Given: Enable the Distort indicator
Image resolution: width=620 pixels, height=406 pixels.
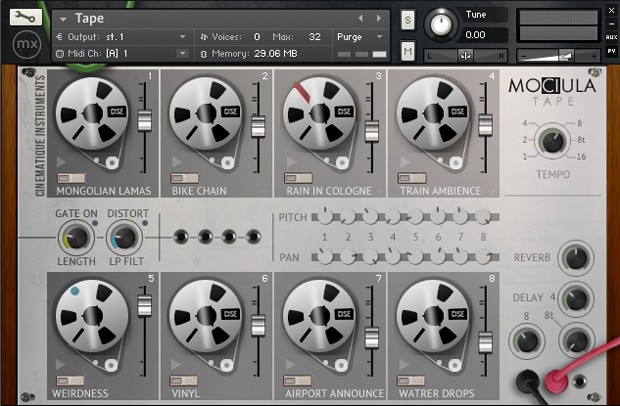Looking at the screenshot, I should (145, 223).
